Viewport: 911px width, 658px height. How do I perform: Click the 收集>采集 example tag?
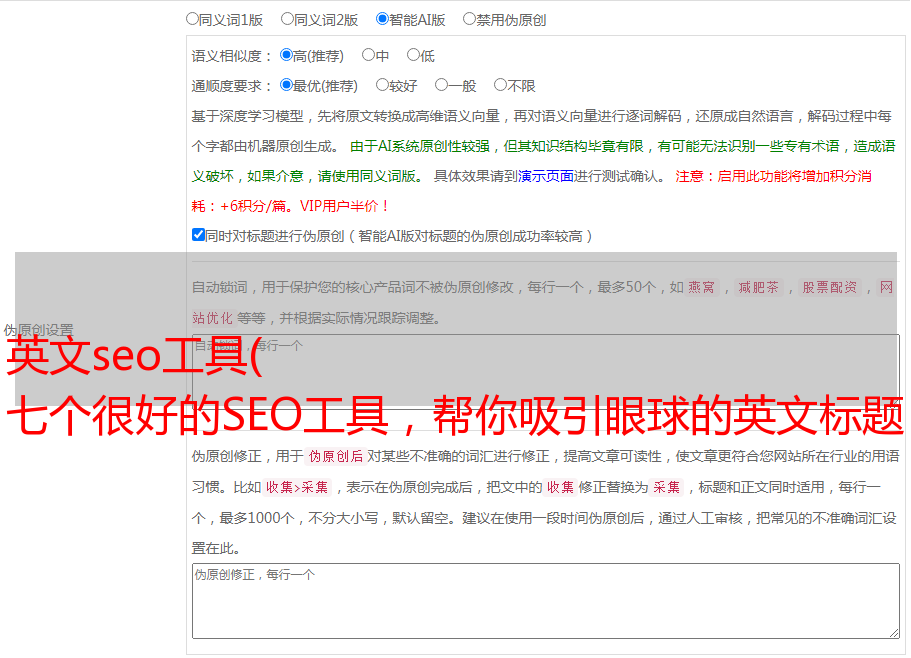click(297, 487)
